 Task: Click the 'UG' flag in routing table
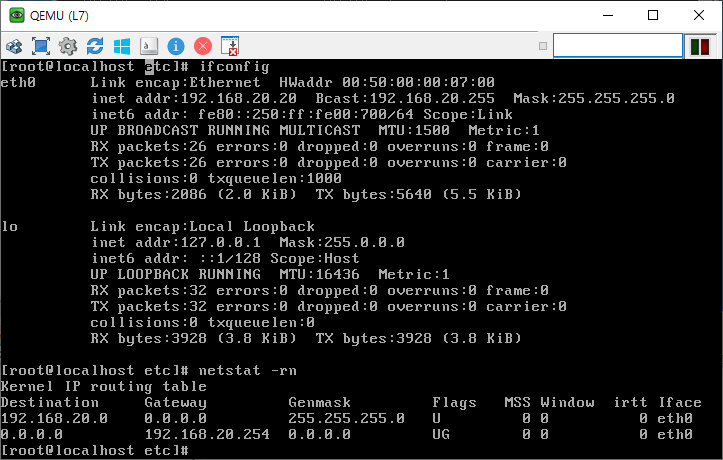tap(441, 435)
